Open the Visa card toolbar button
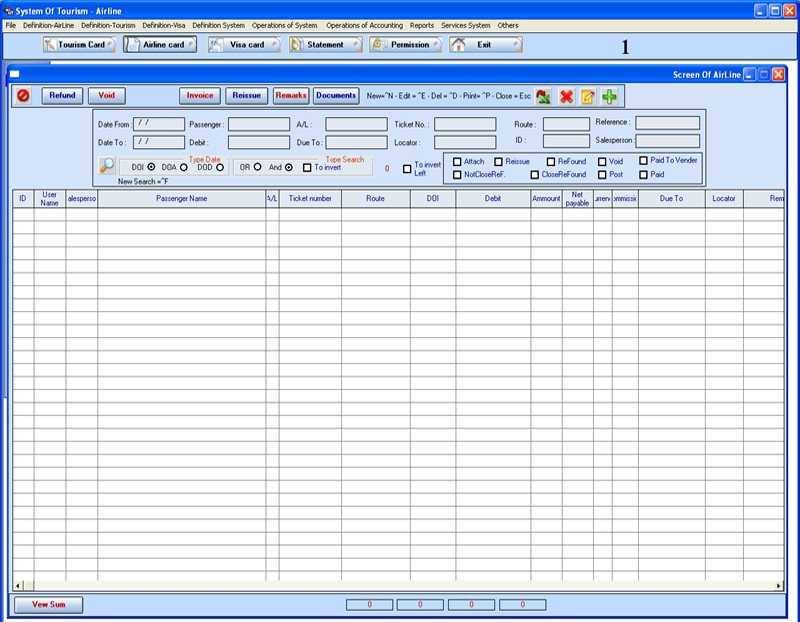Screen dimensions: 800x622 coord(244,45)
